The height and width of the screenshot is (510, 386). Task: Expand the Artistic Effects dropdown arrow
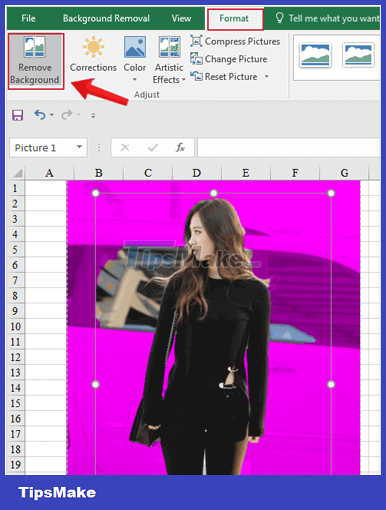(x=184, y=80)
